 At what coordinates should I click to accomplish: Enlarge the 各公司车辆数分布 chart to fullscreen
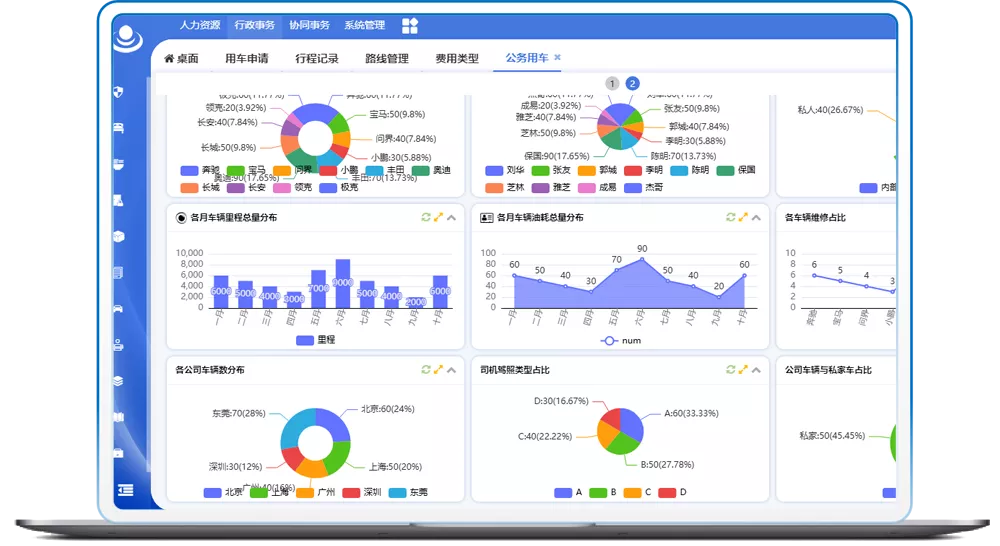438,370
